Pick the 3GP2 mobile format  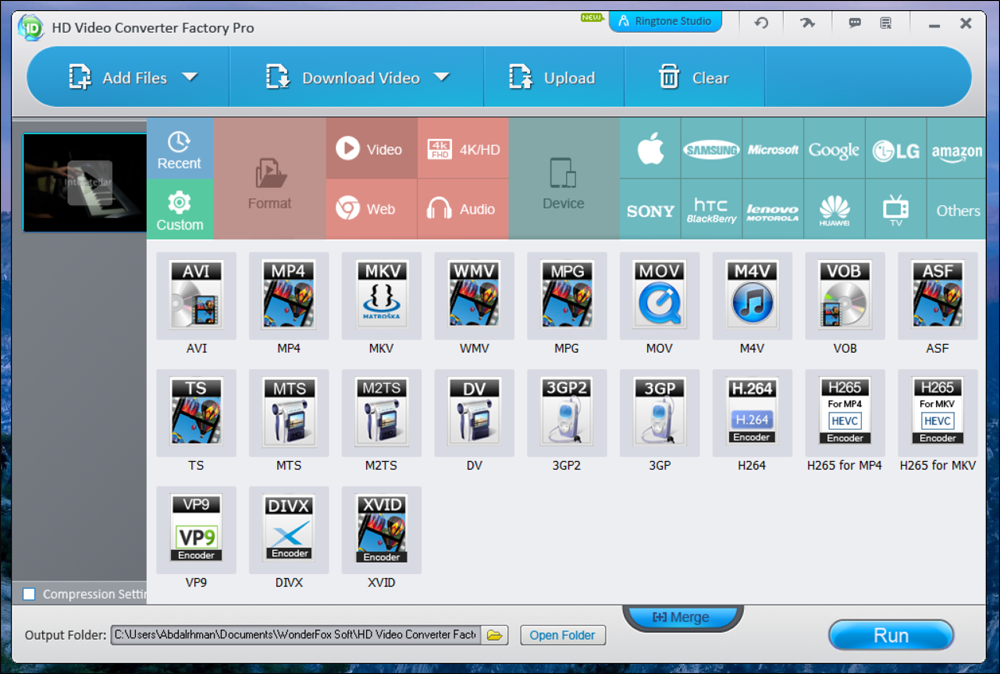pyautogui.click(x=567, y=413)
